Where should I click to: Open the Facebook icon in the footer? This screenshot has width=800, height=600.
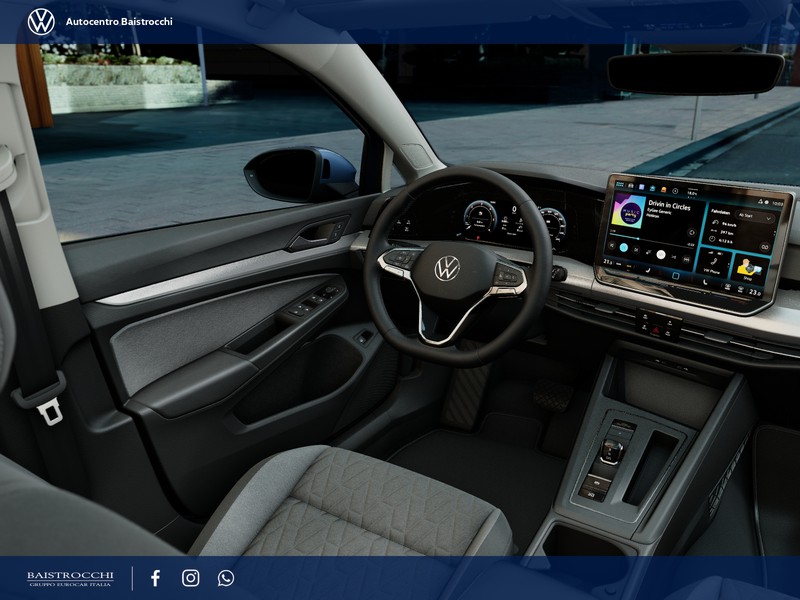pyautogui.click(x=156, y=578)
